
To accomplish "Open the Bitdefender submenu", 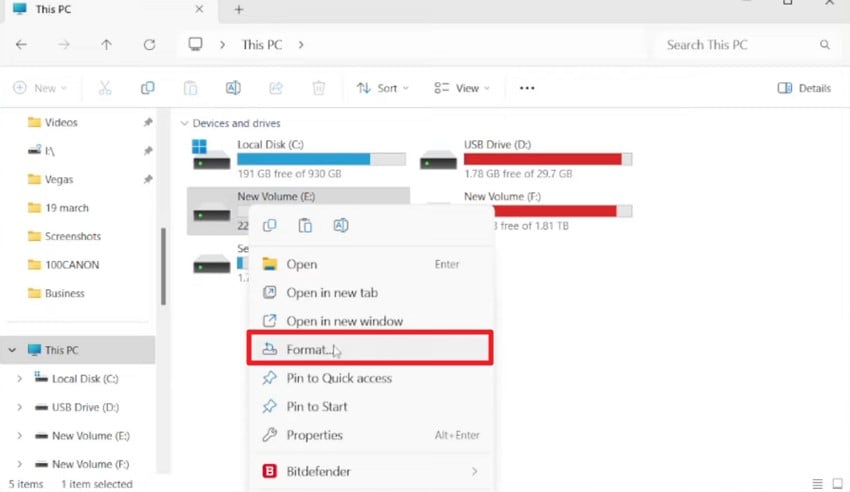I will click(x=371, y=471).
